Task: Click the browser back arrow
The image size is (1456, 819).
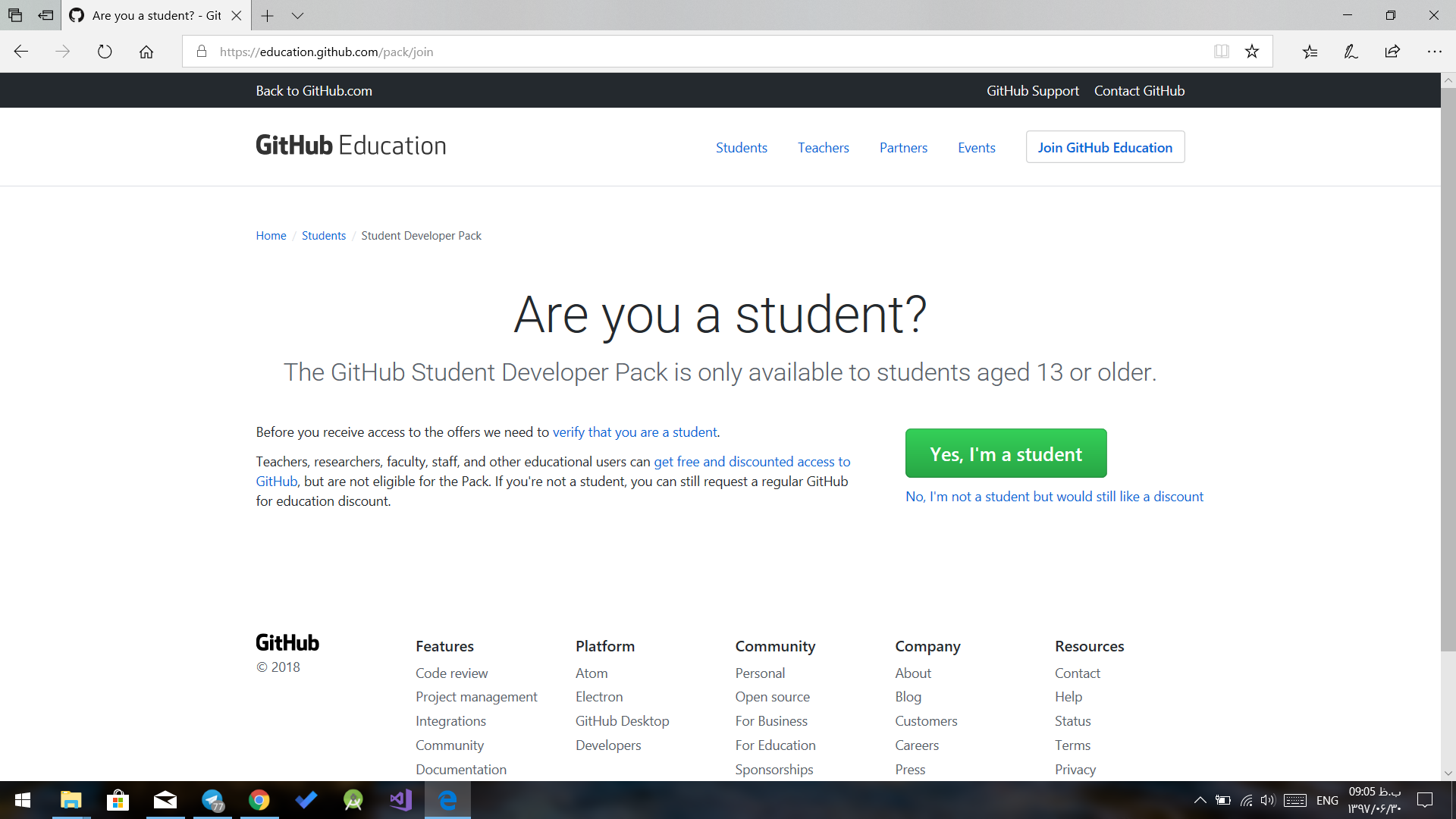Action: [21, 52]
